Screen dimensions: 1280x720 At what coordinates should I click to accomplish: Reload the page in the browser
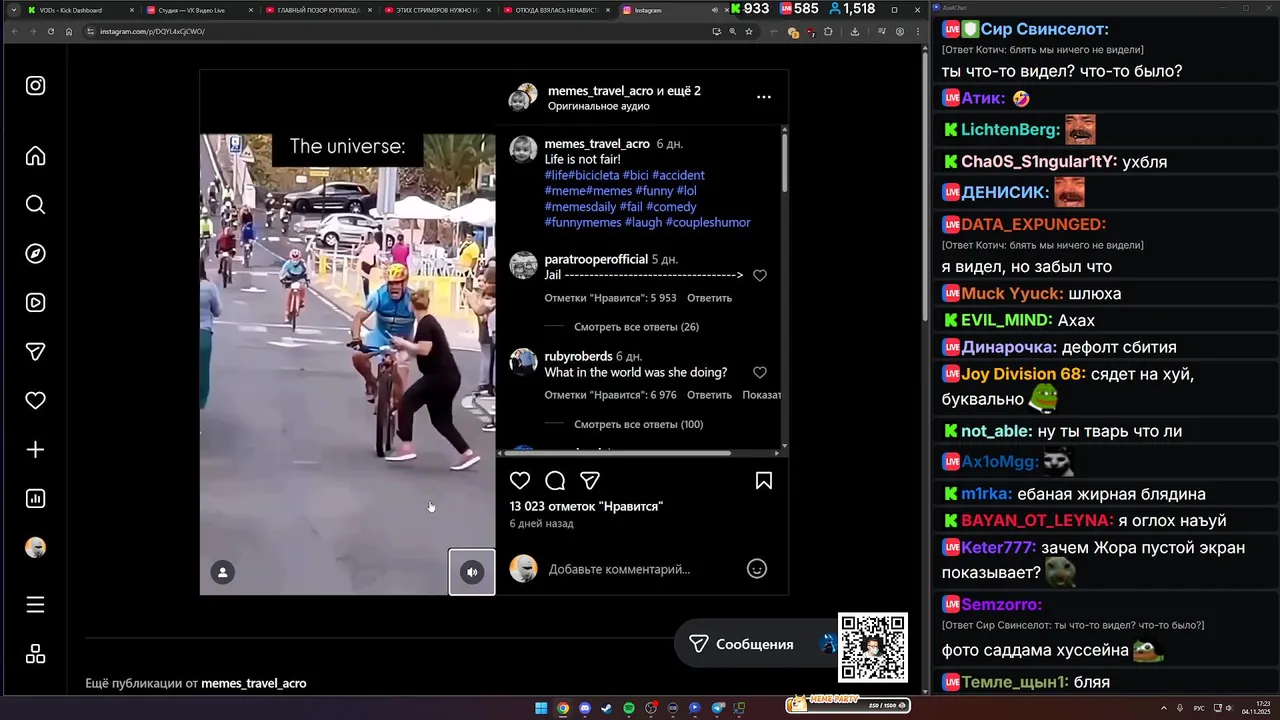pyautogui.click(x=50, y=31)
